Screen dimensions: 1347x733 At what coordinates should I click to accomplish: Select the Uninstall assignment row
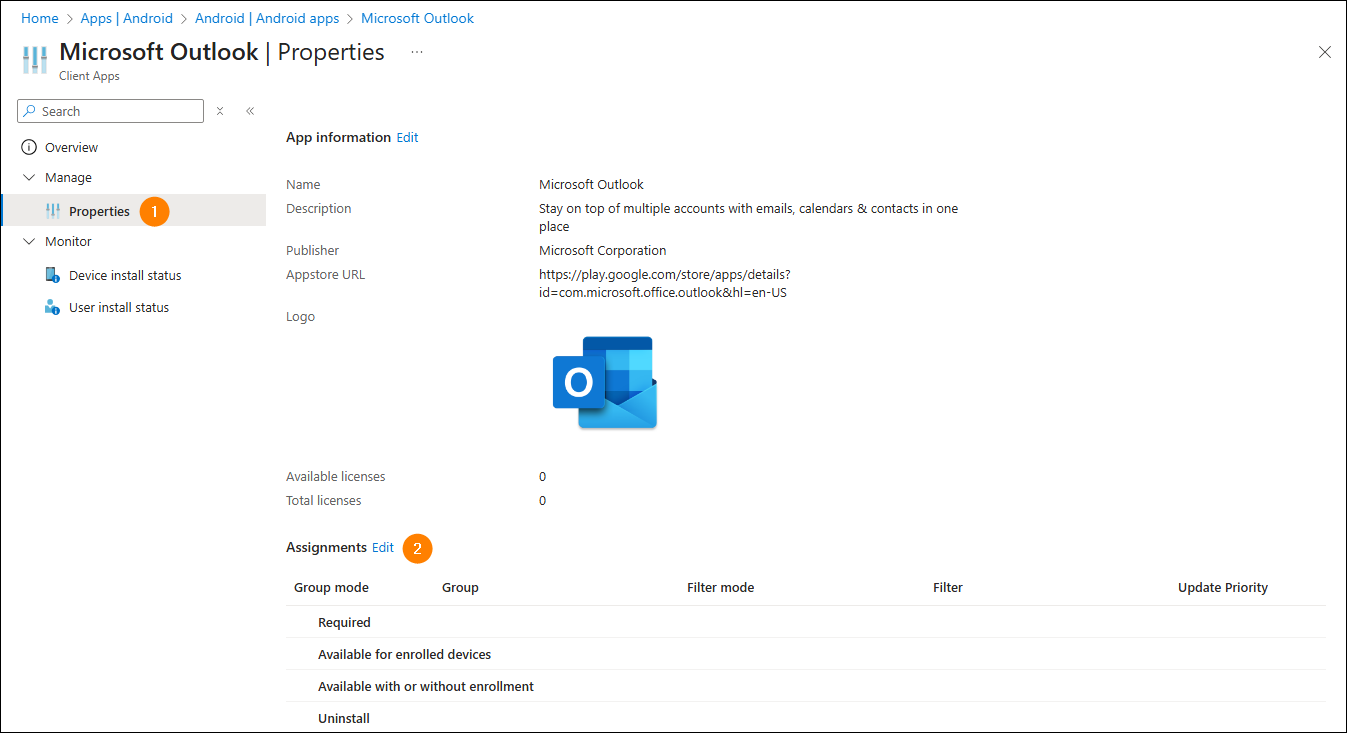pos(806,718)
